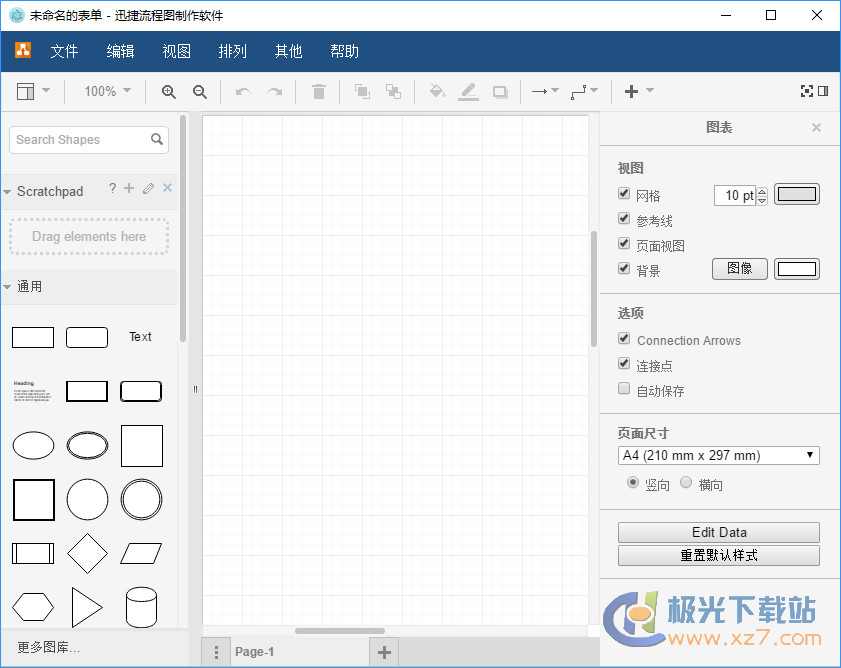Activate the fullscreen mode icon
Viewport: 841px width, 668px height.
(x=808, y=90)
